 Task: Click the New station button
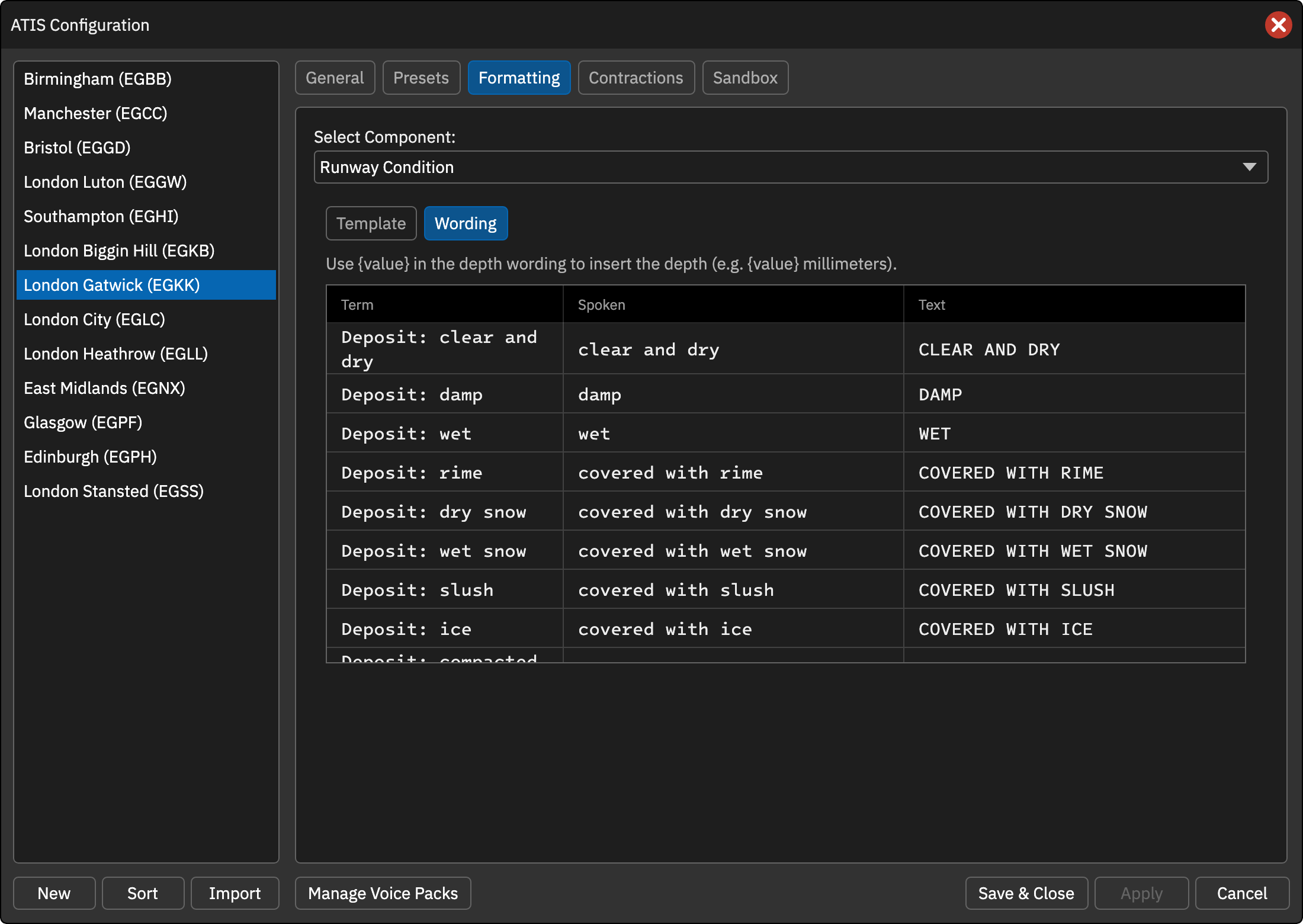tap(54, 893)
